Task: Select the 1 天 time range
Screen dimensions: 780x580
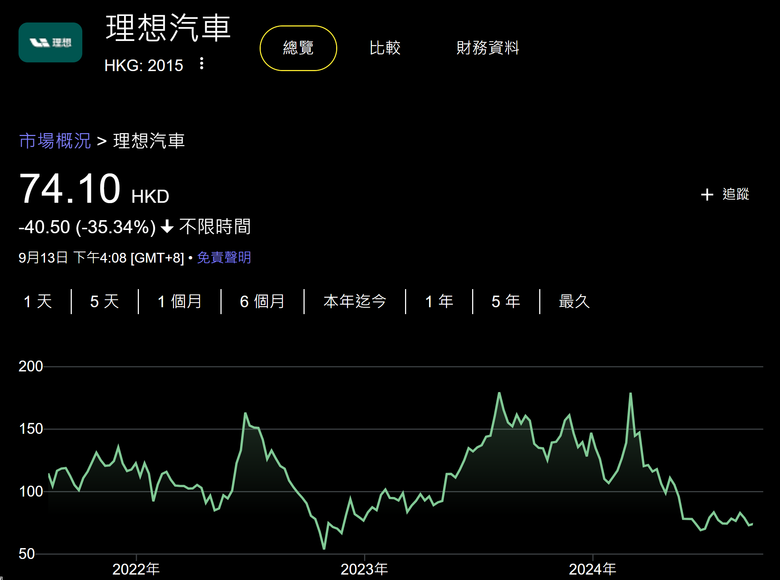Action: tap(38, 301)
